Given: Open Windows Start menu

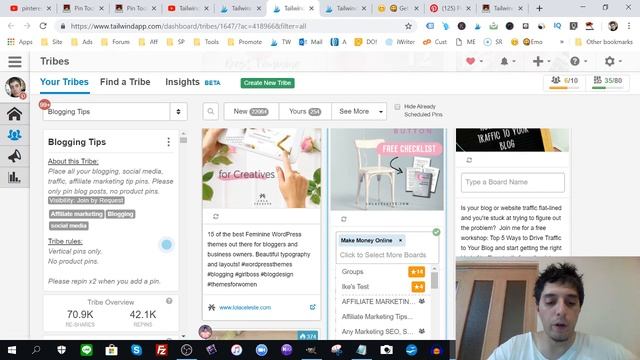Looking at the screenshot, I should coord(12,350).
